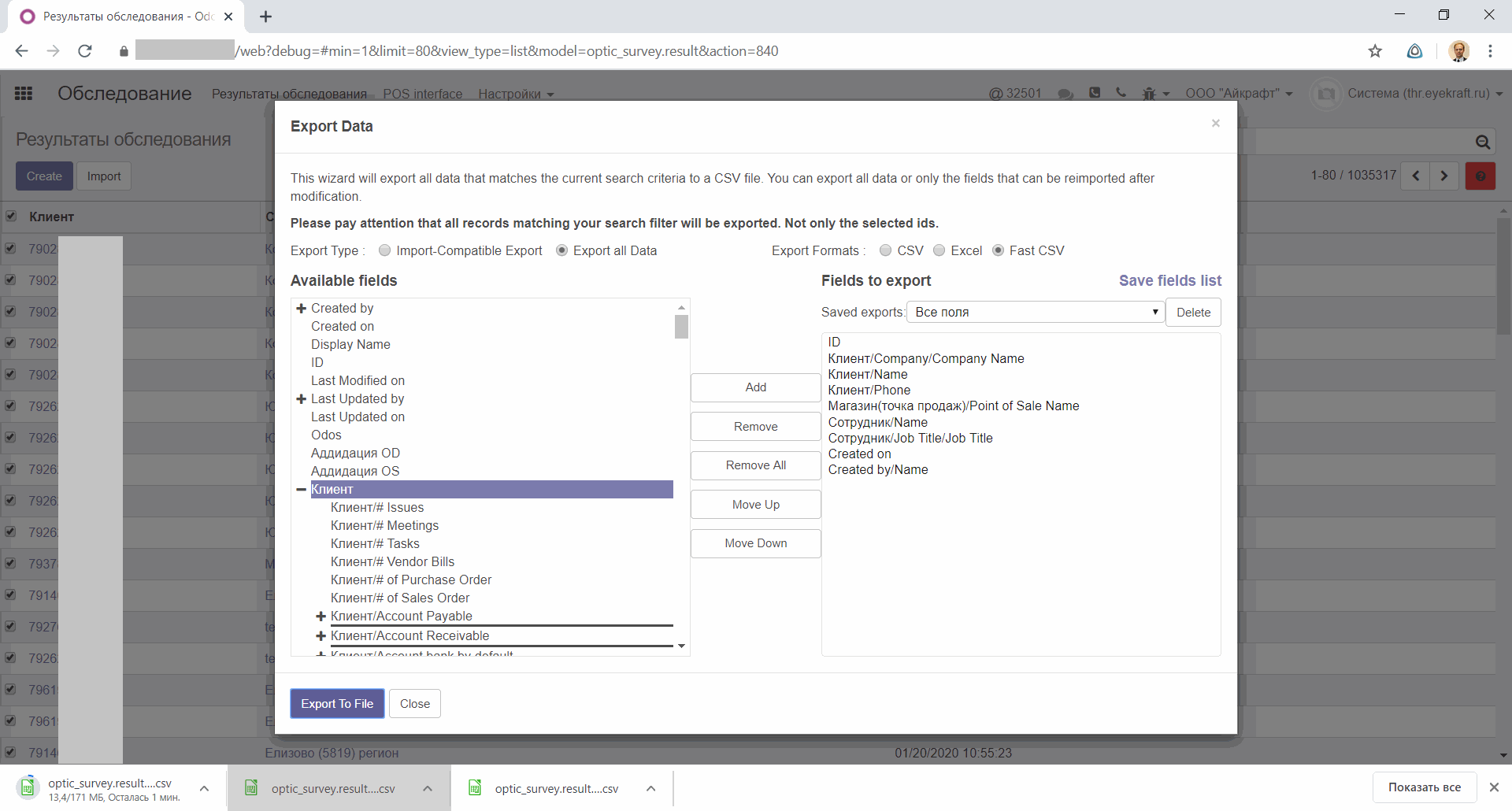Viewport: 1512px width, 811px height.
Task: Click the Save fields list link
Action: [1169, 281]
